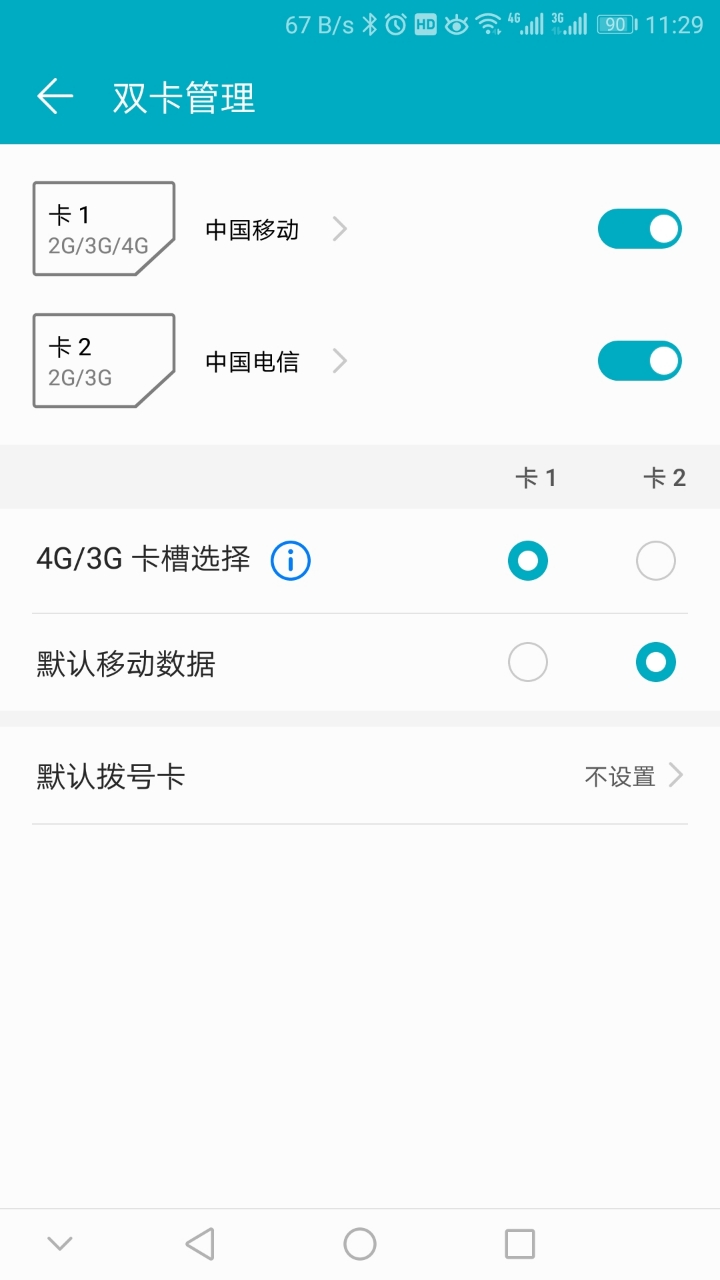Viewport: 720px width, 1280px height.
Task: Disable the 中国移动 card 1 switch
Action: point(640,229)
